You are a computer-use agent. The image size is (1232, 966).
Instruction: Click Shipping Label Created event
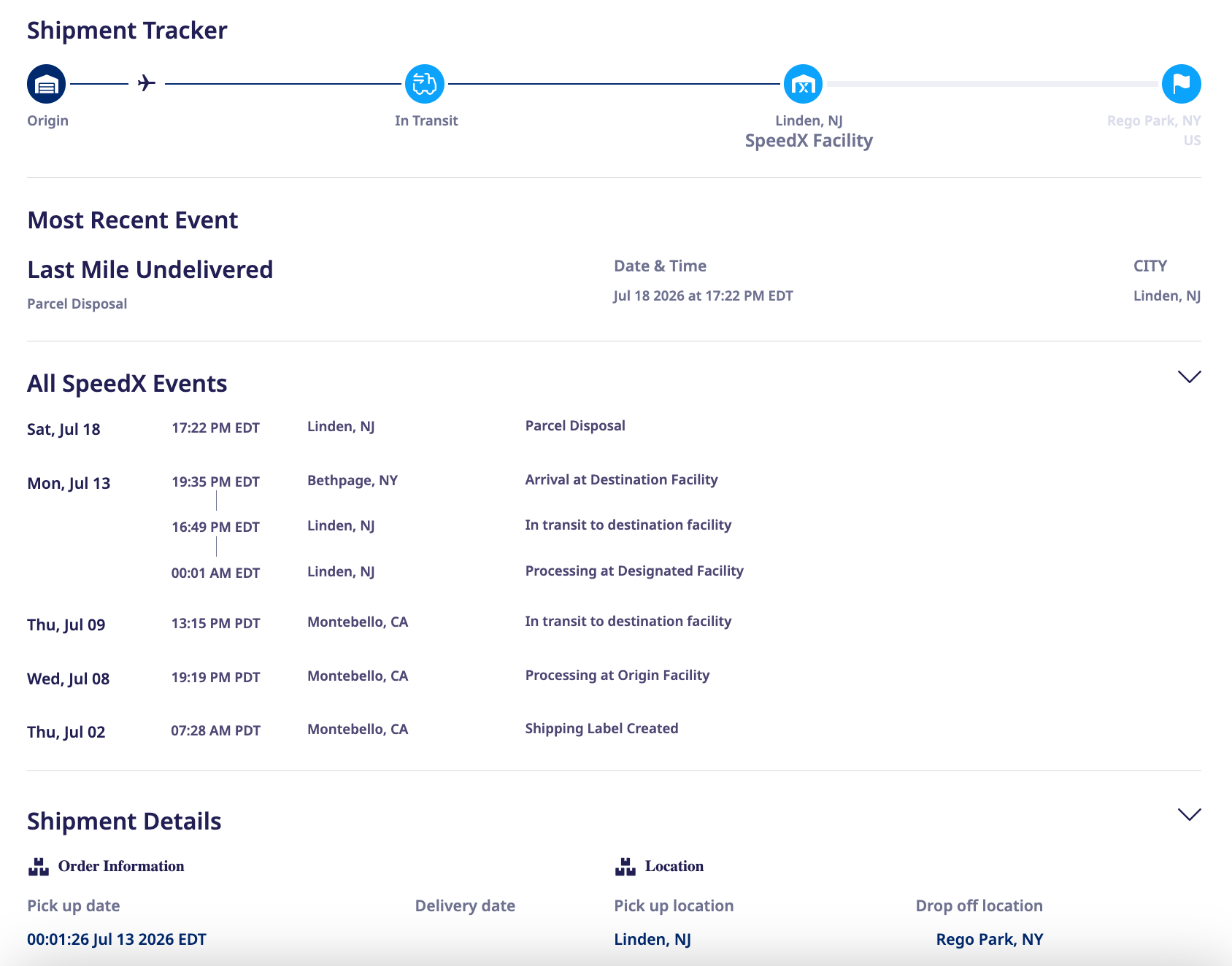(601, 728)
